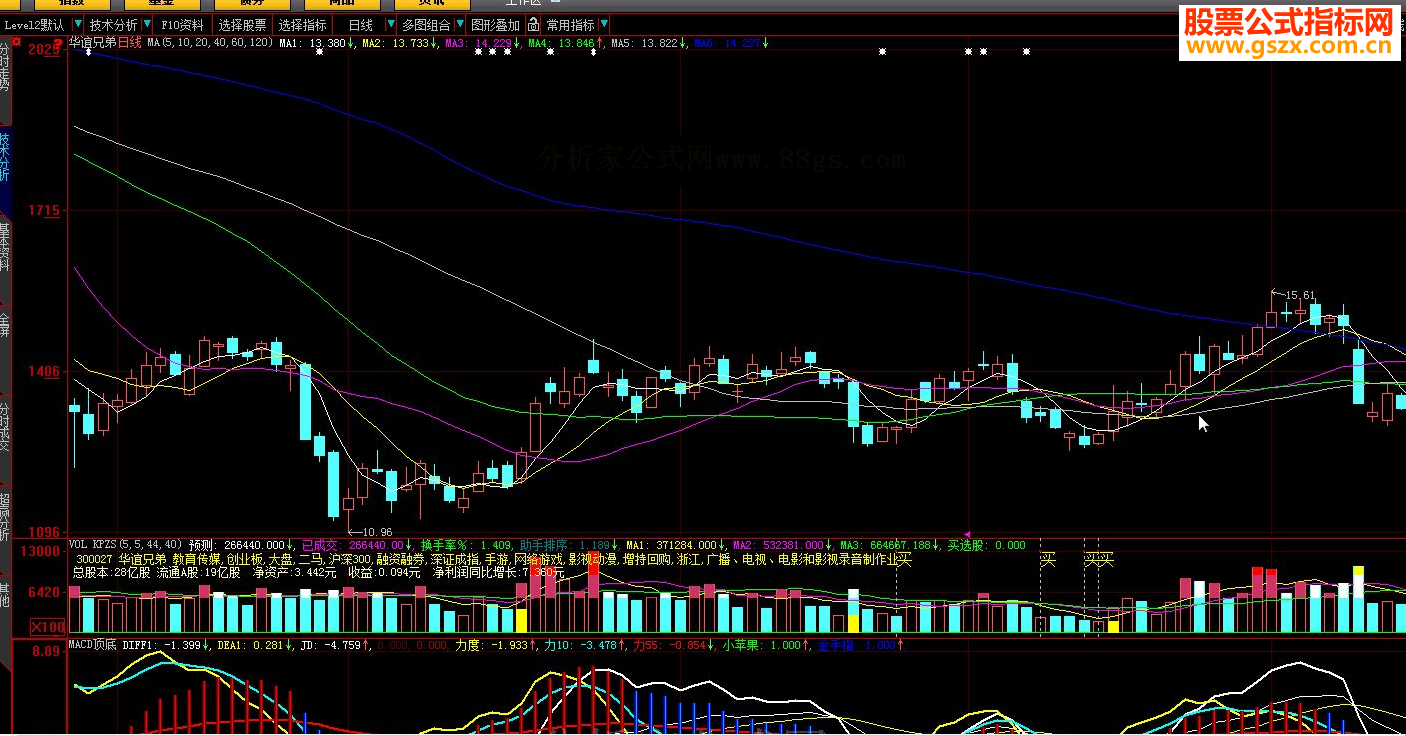Click the 常用指标 toolbar button

(x=570, y=25)
